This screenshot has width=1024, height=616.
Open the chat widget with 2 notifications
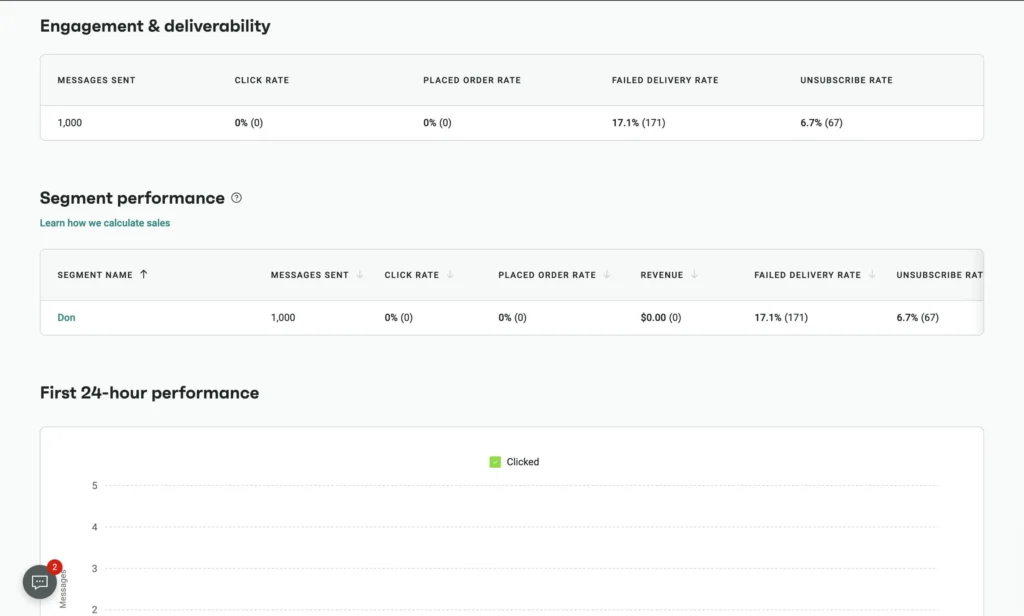pos(40,581)
